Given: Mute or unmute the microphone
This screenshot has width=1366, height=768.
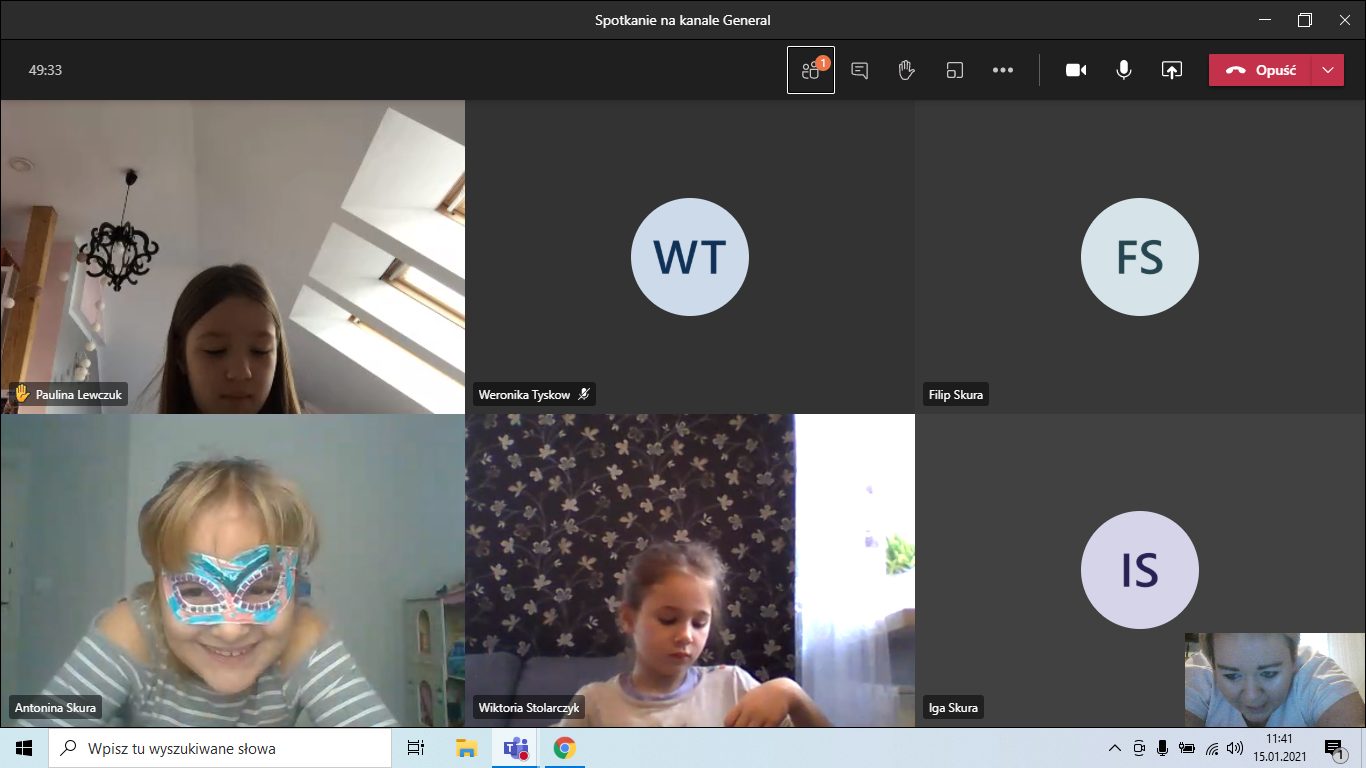Looking at the screenshot, I should pos(1124,70).
